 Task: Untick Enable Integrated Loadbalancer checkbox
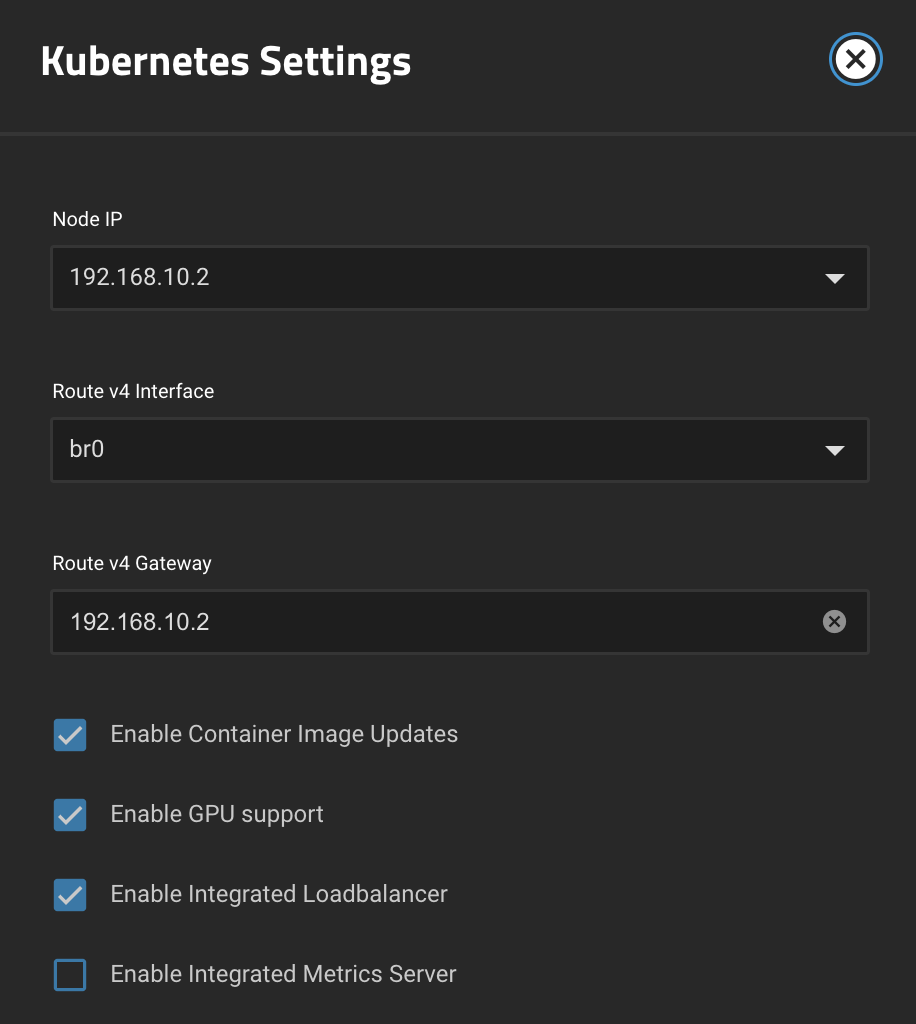[x=70, y=895]
